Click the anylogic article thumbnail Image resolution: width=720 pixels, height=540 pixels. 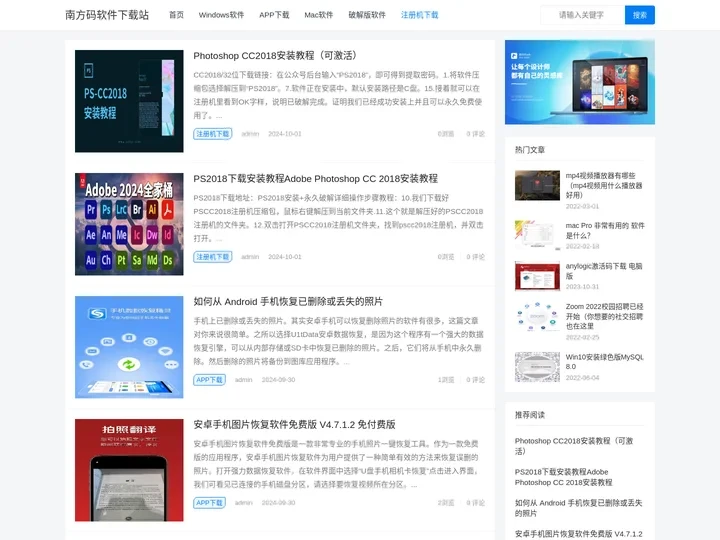point(537,276)
